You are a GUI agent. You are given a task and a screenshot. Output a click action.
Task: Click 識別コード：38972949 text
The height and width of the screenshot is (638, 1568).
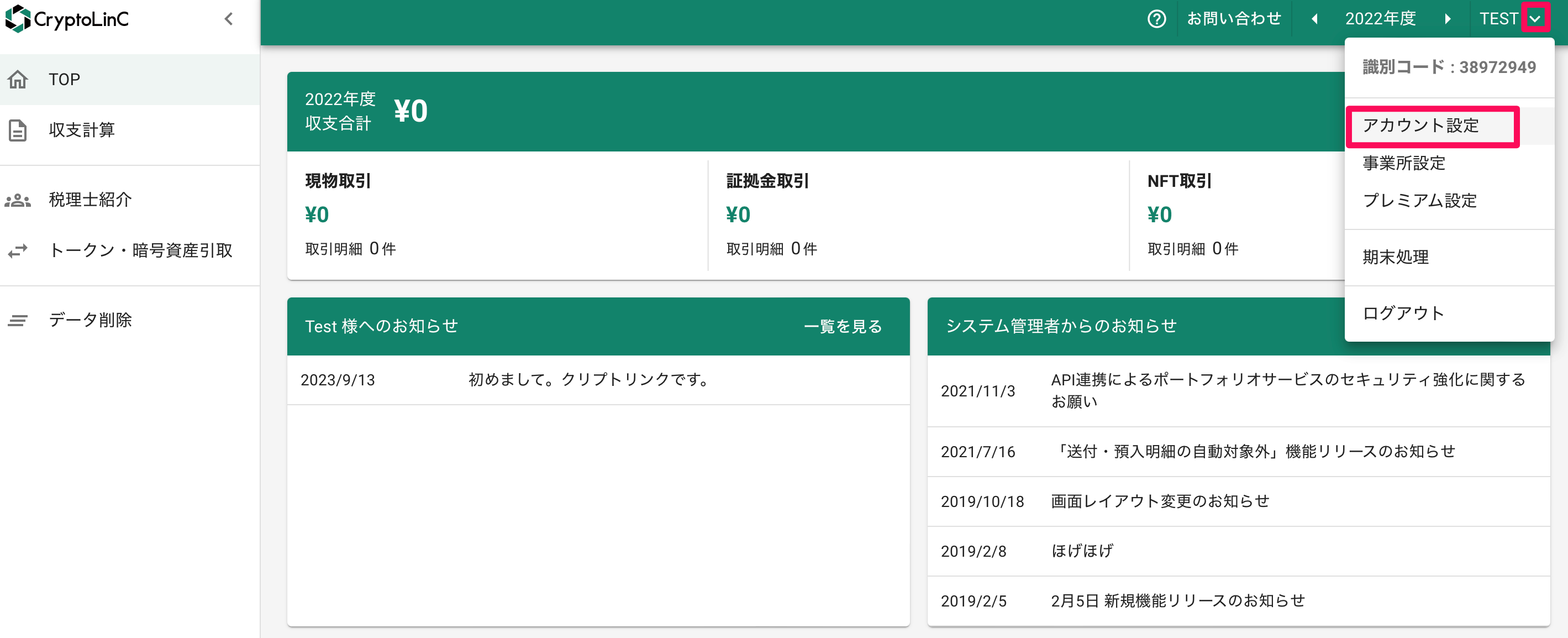click(x=1449, y=67)
